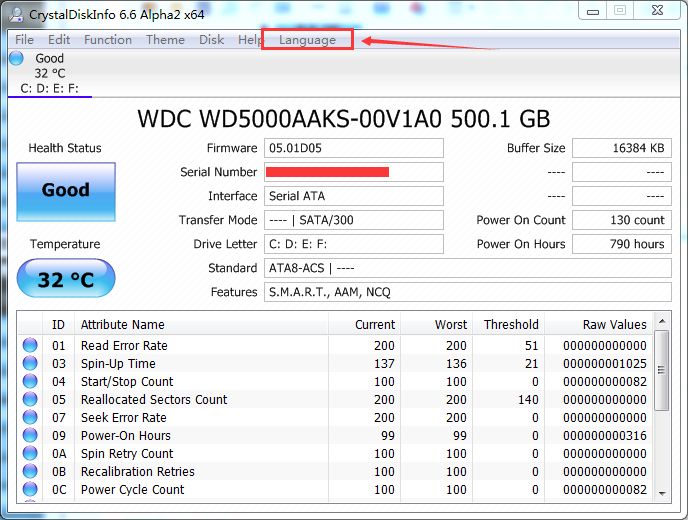The image size is (688, 520).
Task: Click the status orb next to Seek Error Rate
Action: pos(30,418)
